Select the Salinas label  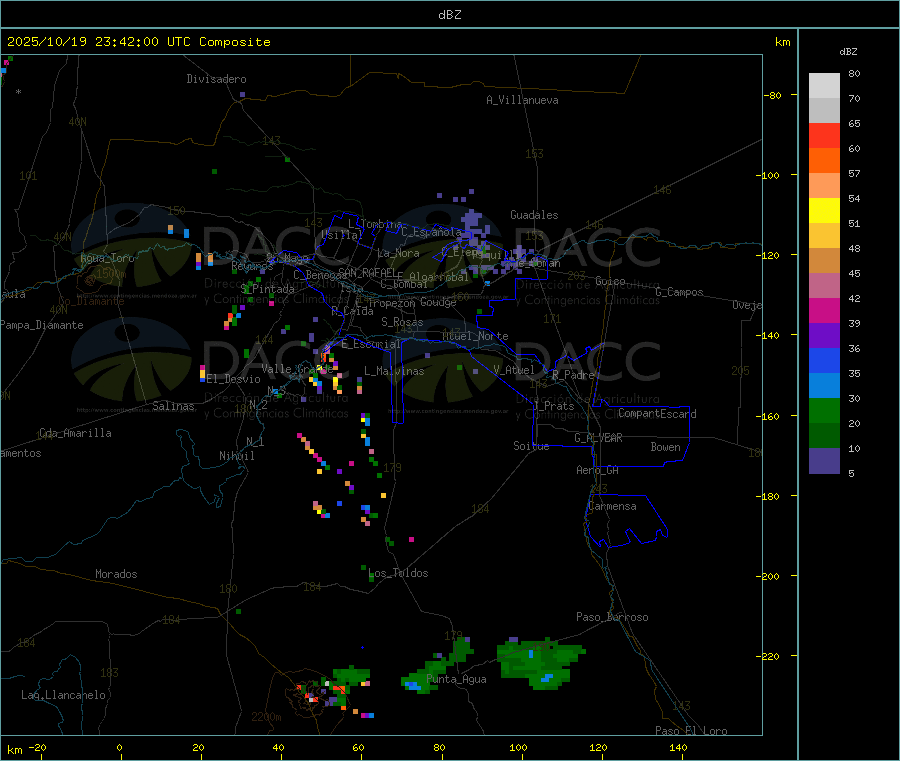point(173,406)
